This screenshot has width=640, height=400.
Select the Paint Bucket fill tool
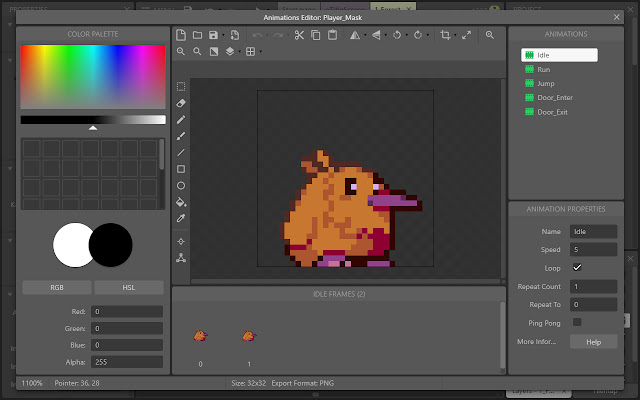181,202
